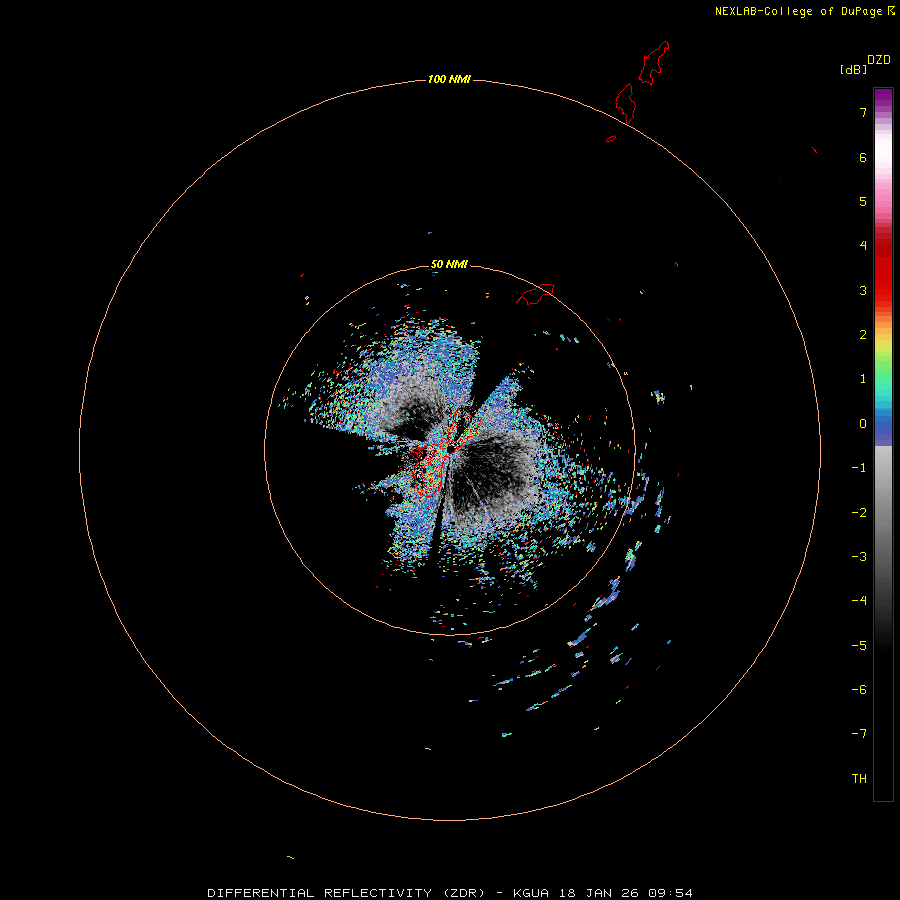Click the 7 value on the colorbar
Screen dimensions: 900x900
863,112
